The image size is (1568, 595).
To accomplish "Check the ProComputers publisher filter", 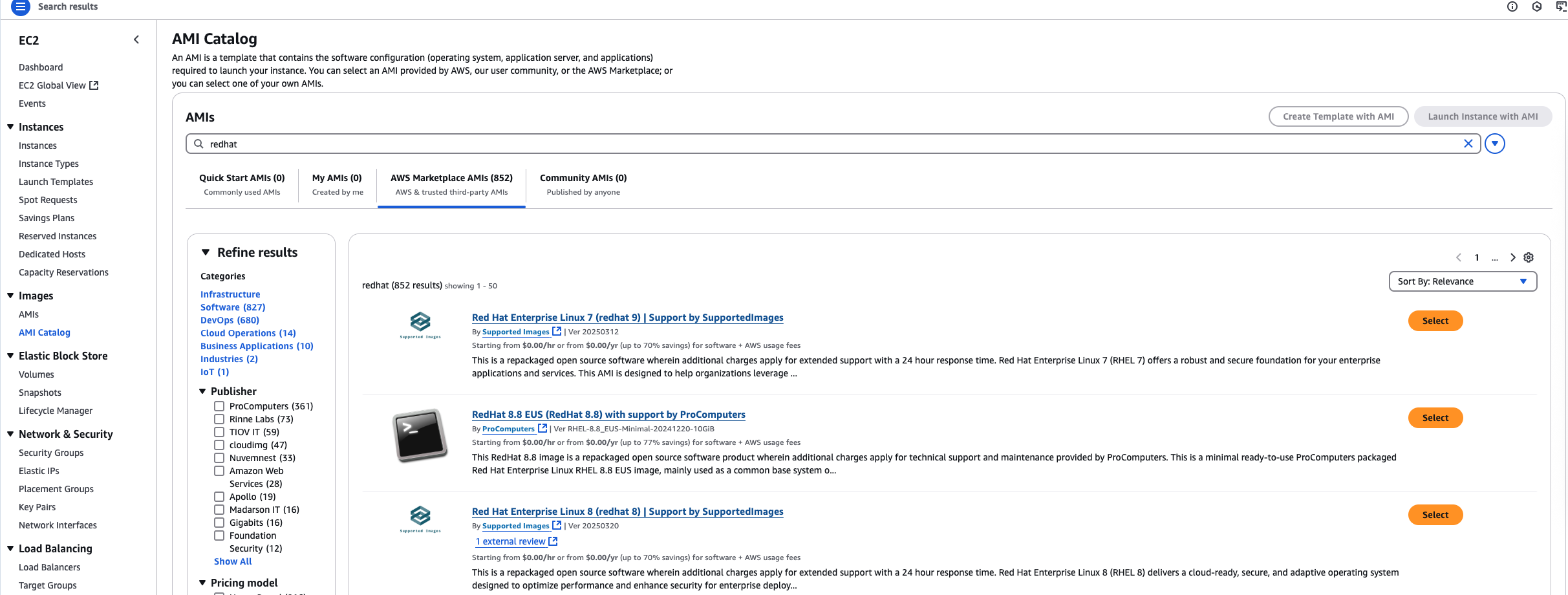I will [x=219, y=406].
